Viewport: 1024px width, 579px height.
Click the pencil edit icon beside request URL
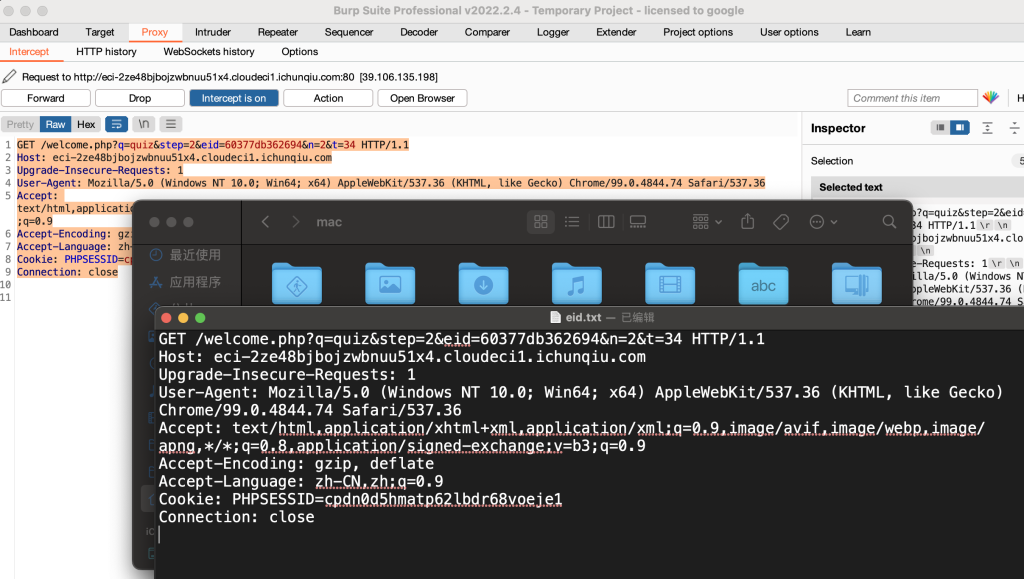point(9,76)
